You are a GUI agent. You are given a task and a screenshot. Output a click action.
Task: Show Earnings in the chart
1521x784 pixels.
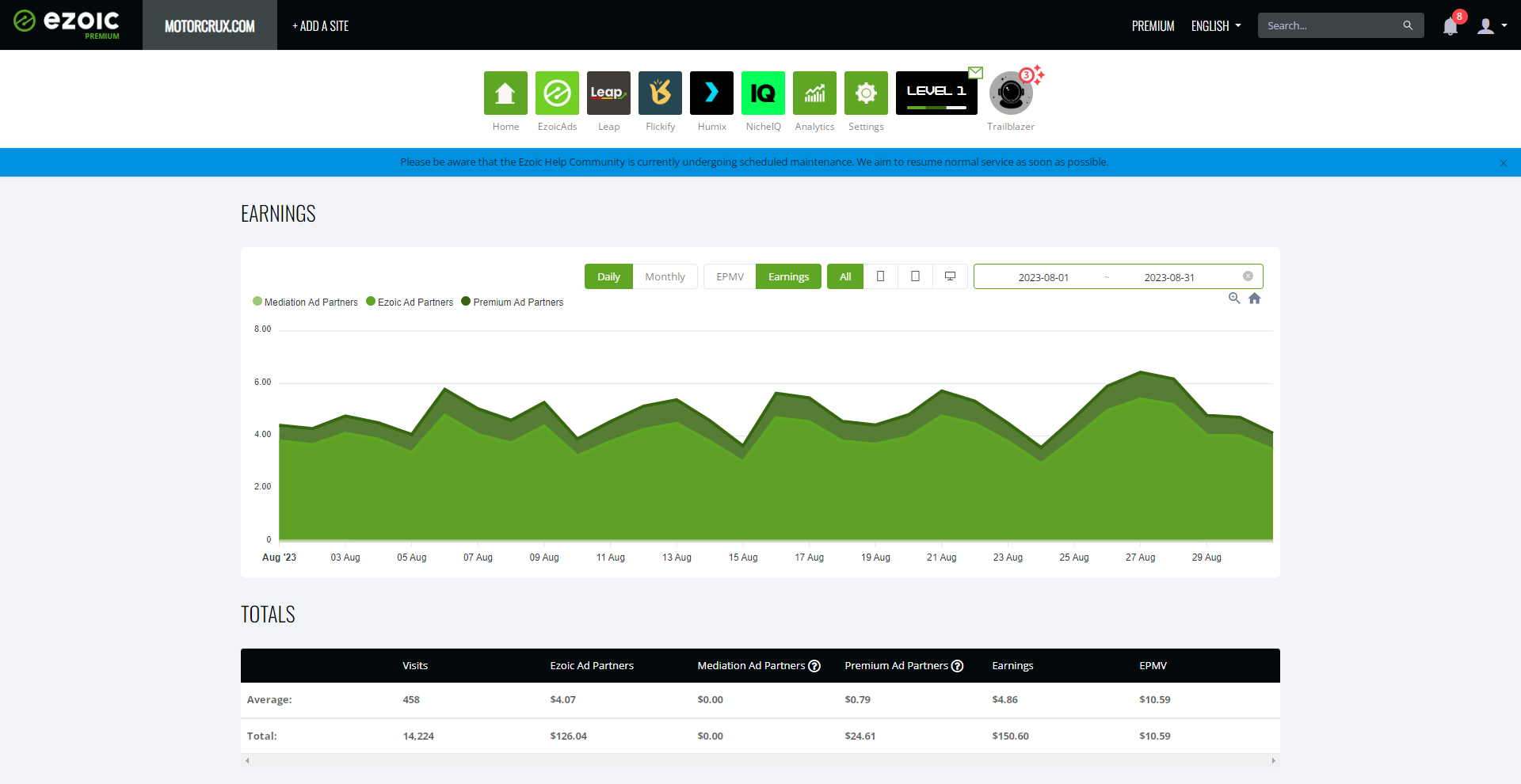coord(788,276)
